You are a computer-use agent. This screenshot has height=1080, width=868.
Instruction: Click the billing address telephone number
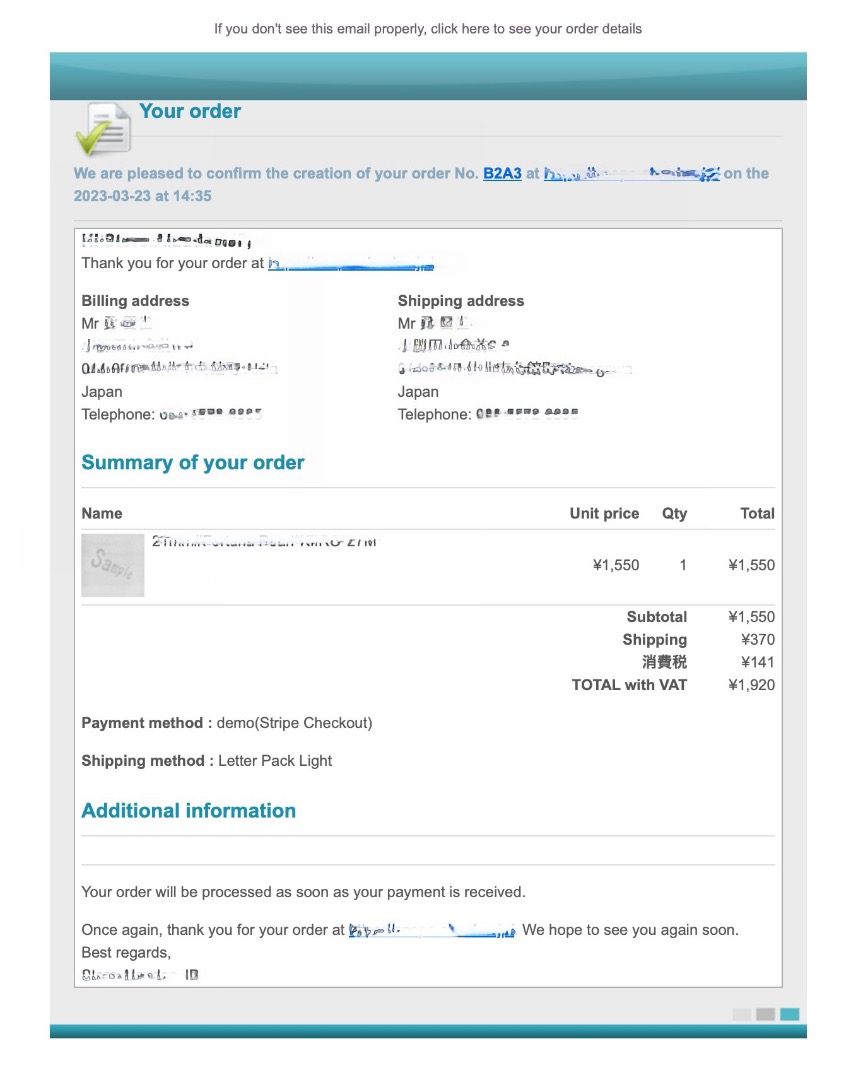click(210, 414)
